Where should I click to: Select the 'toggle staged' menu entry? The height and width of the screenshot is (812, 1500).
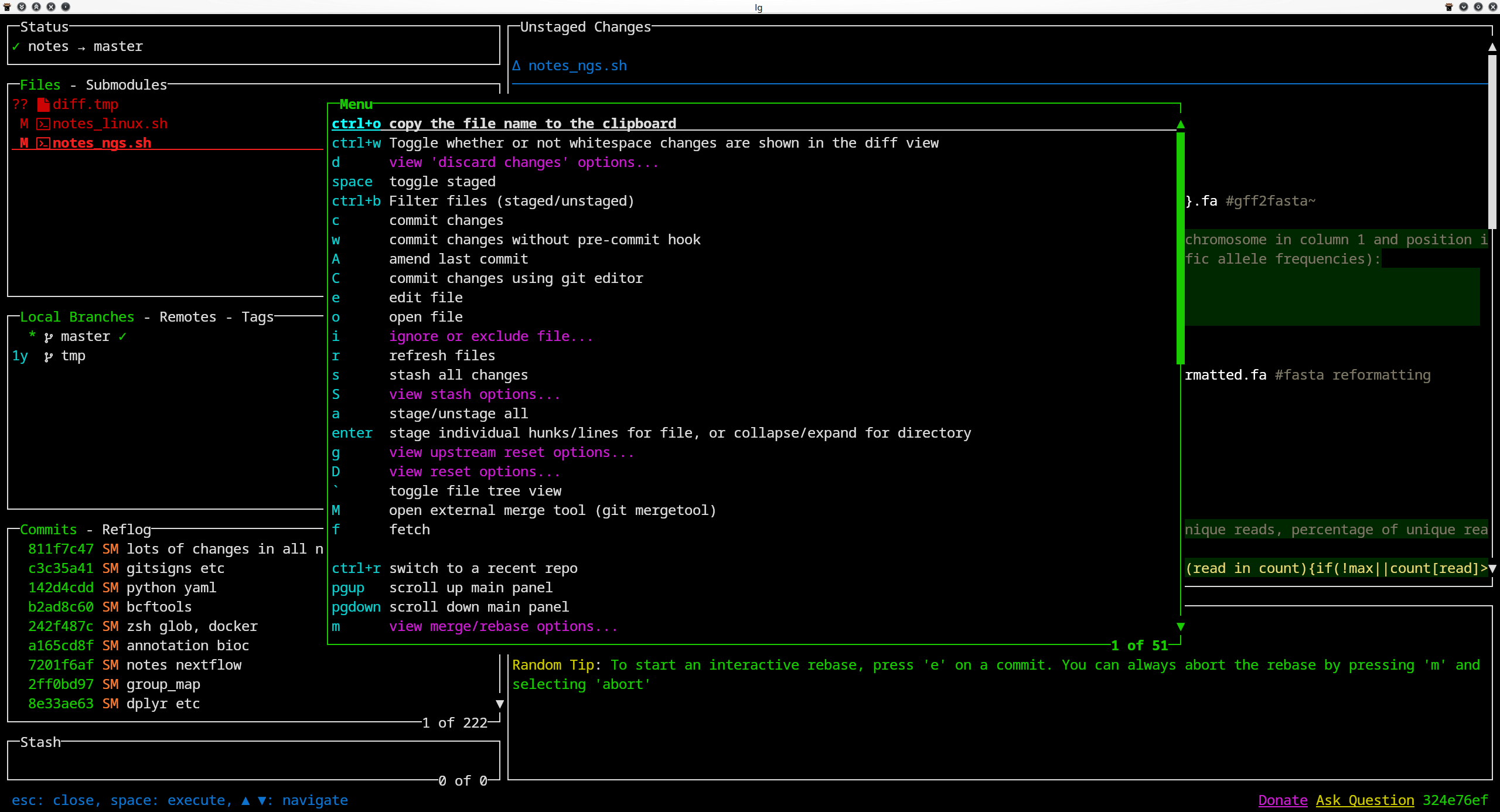pyautogui.click(x=442, y=182)
